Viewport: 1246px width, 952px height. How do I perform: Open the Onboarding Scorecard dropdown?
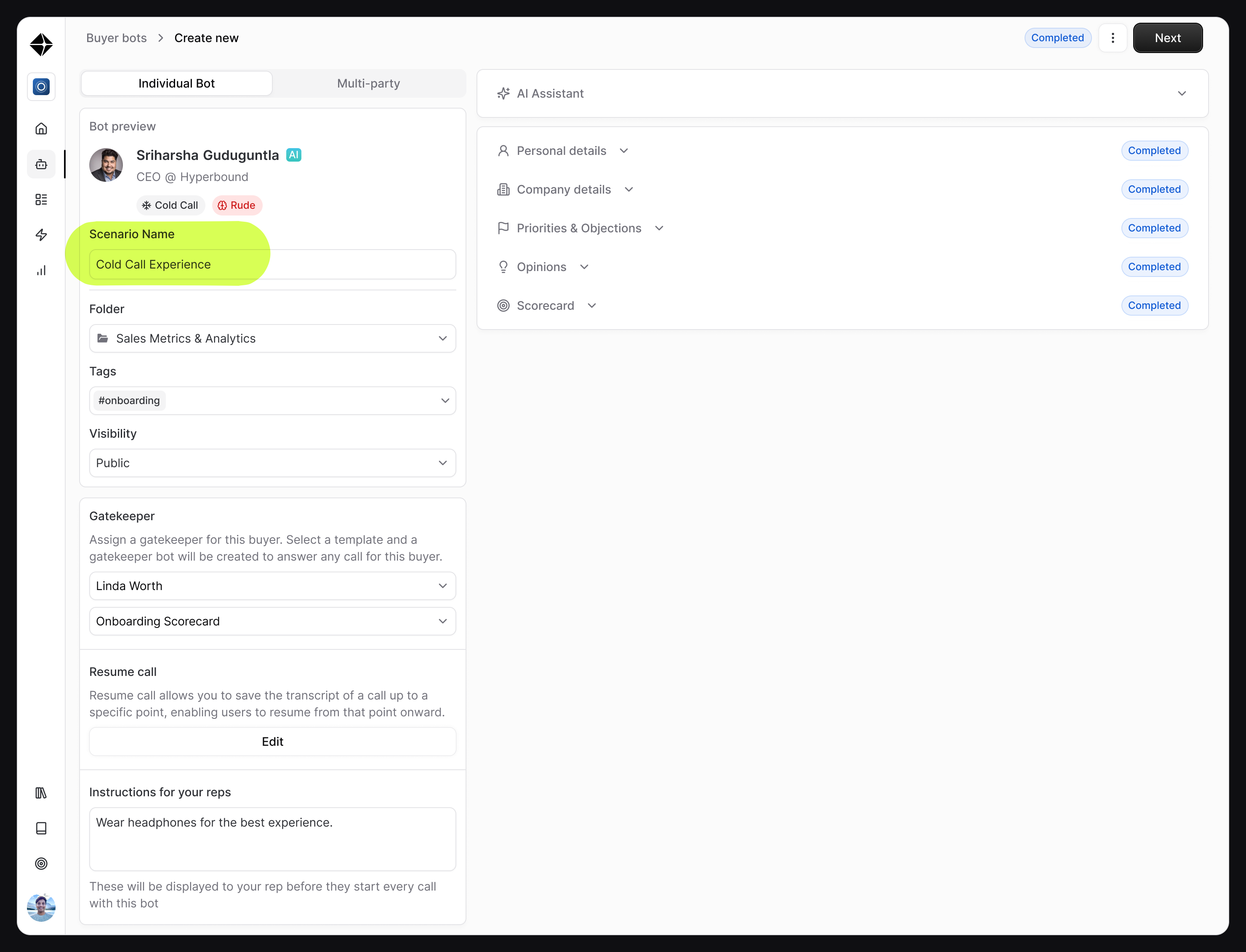272,621
